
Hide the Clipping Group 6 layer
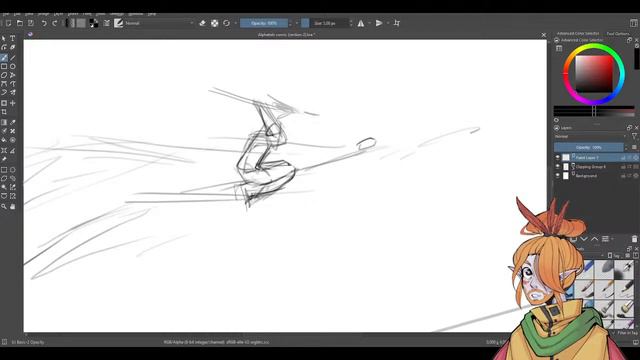point(558,167)
